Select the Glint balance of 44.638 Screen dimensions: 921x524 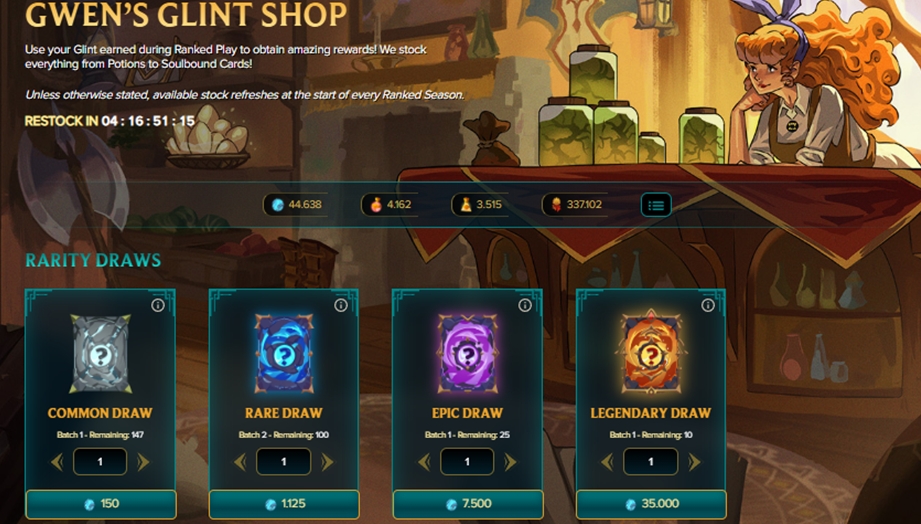pyautogui.click(x=295, y=204)
